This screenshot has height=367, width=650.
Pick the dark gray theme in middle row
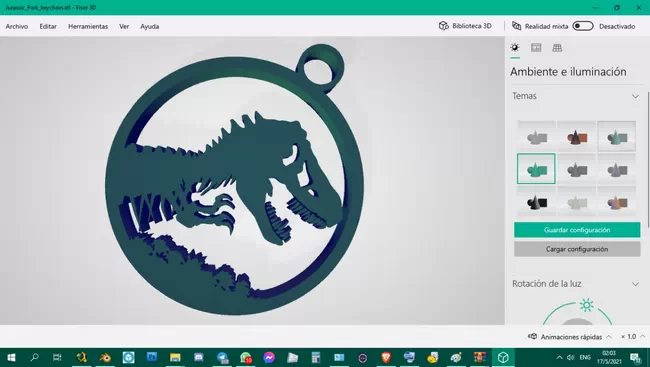tap(577, 169)
